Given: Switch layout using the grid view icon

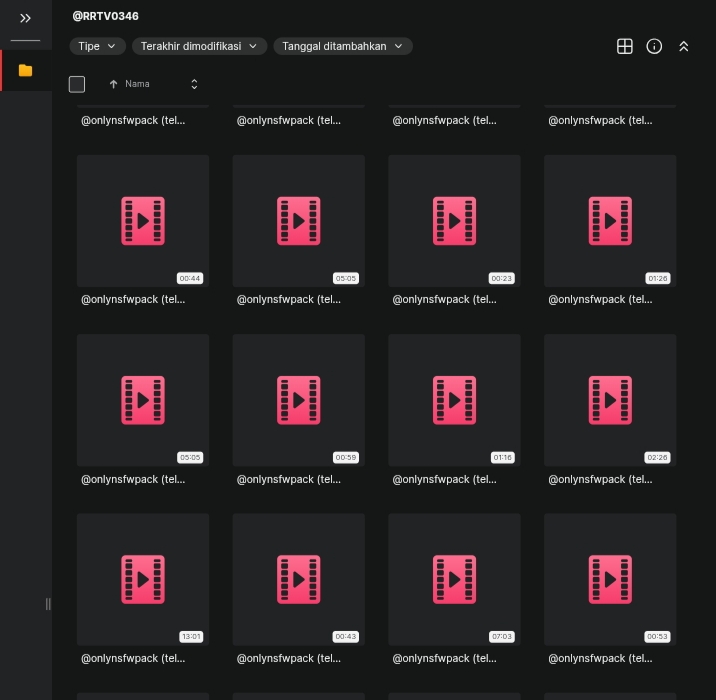Looking at the screenshot, I should tap(624, 46).
